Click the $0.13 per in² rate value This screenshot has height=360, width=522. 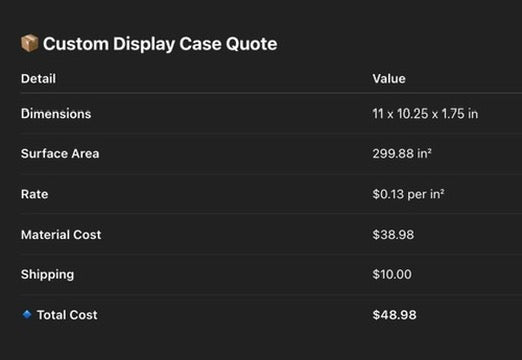408,194
